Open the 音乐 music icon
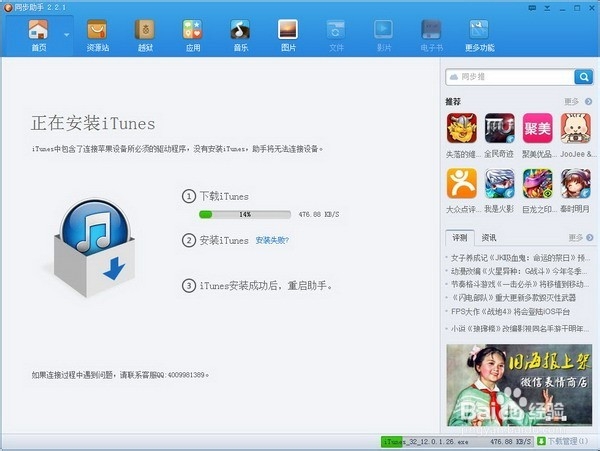This screenshot has height=451, width=600. 240,36
